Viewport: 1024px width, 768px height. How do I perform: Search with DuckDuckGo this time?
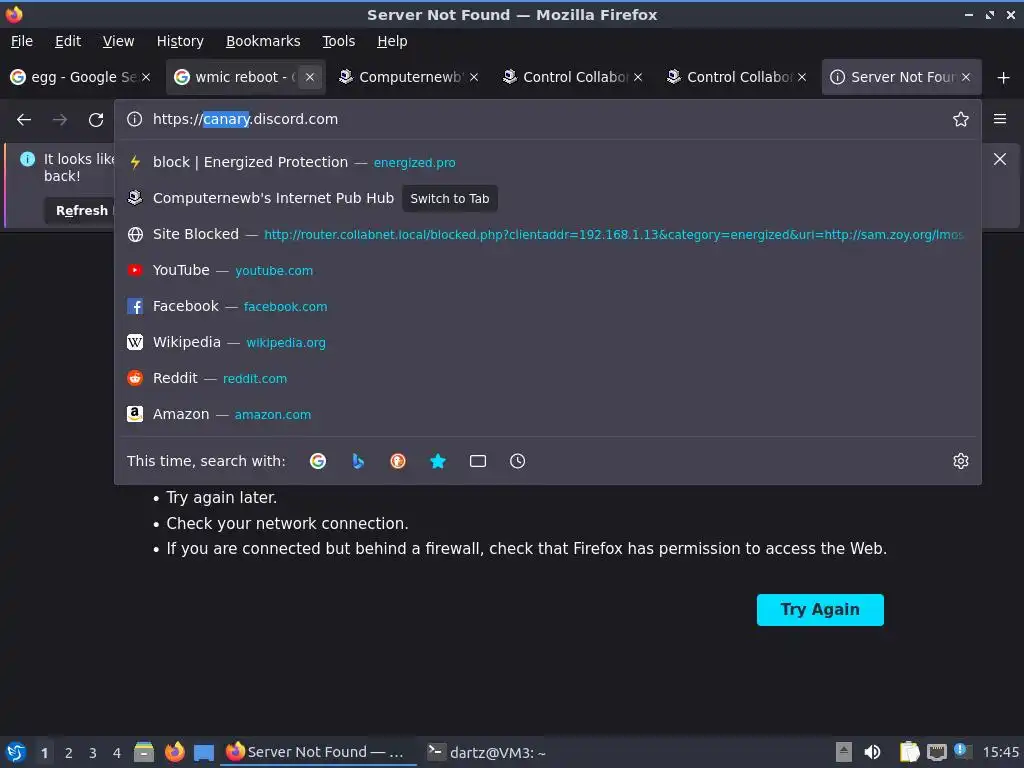[398, 461]
